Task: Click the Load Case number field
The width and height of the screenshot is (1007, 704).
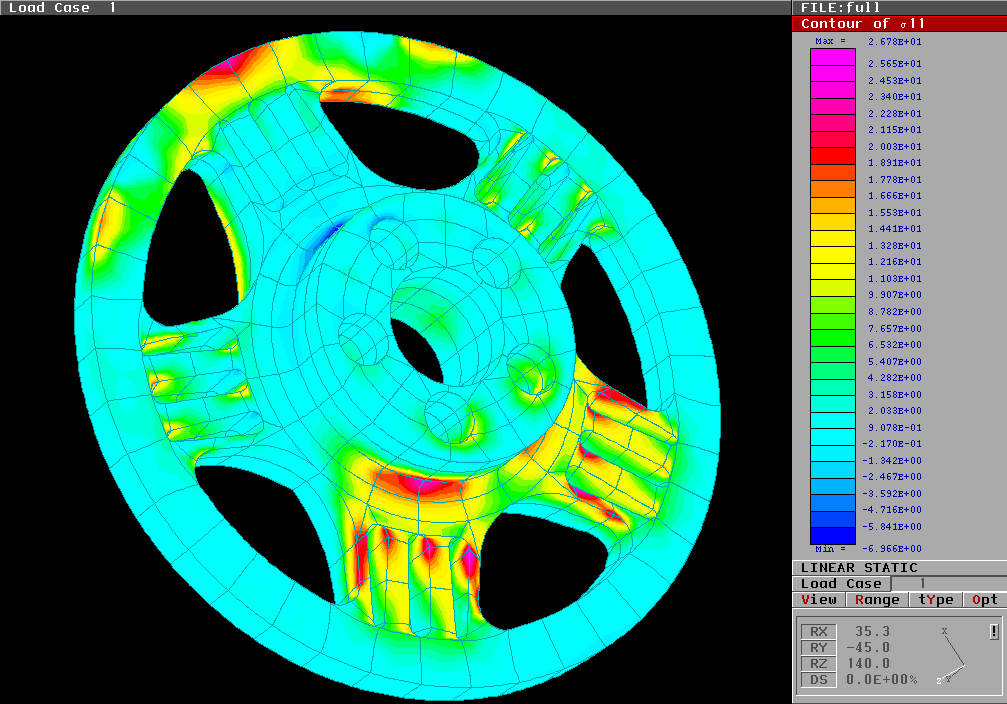Action: (x=949, y=583)
